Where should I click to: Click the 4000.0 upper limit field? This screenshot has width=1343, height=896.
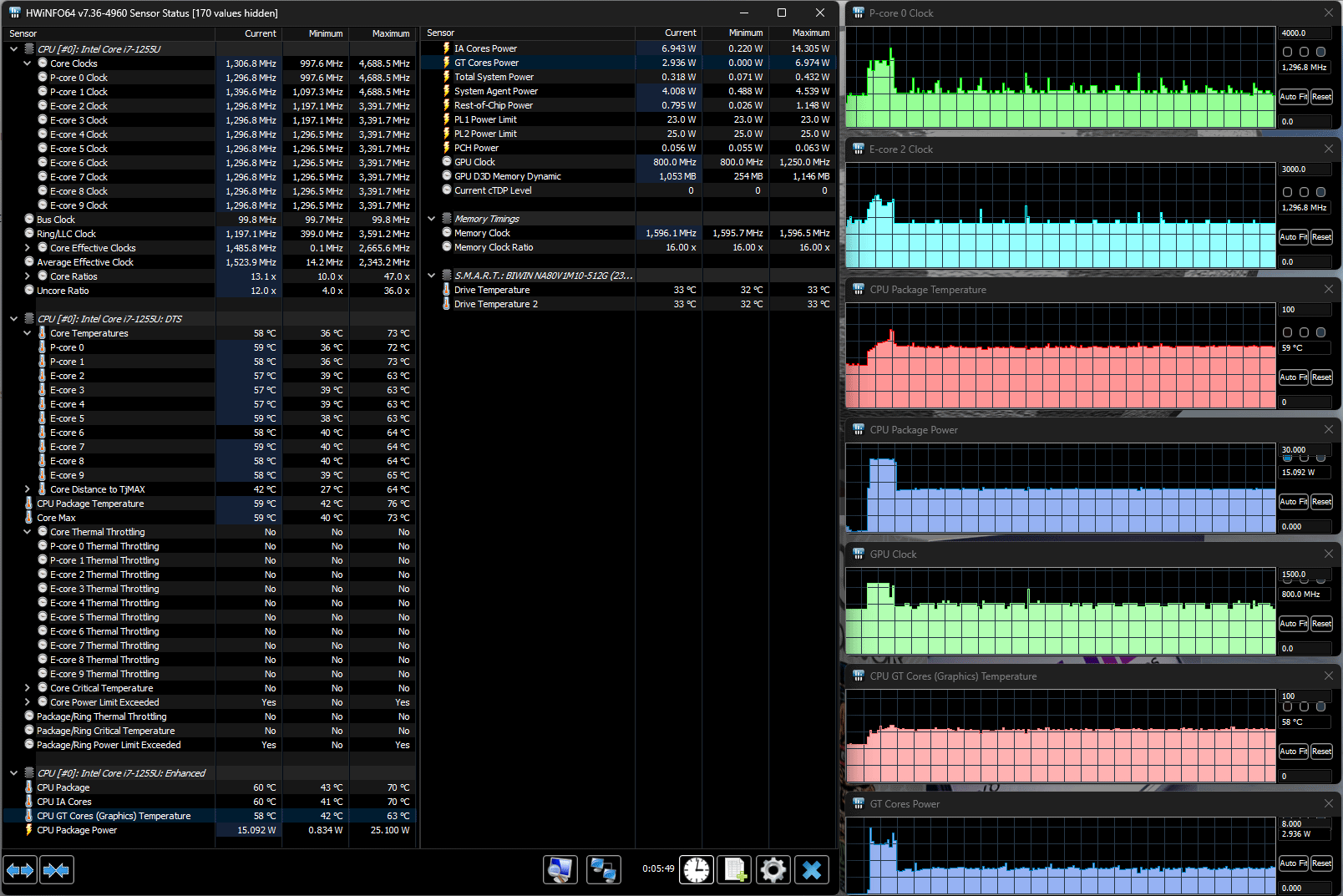[1305, 33]
